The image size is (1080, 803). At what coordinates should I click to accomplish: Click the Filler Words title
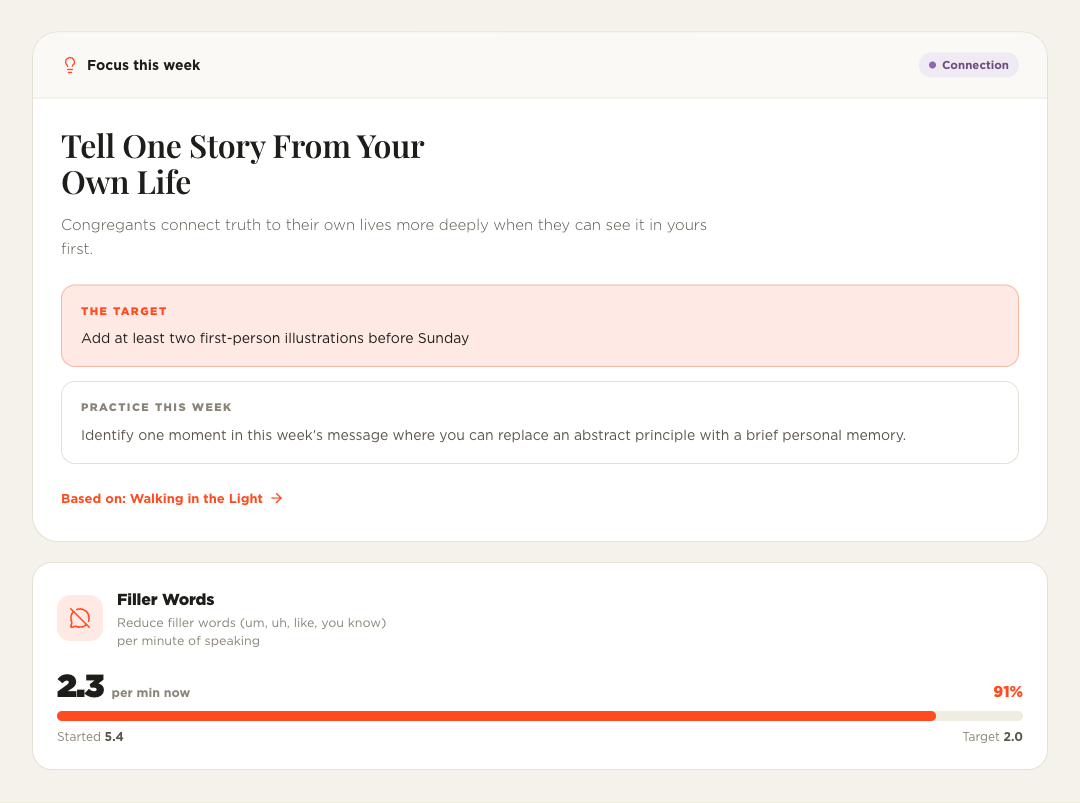[x=165, y=600]
